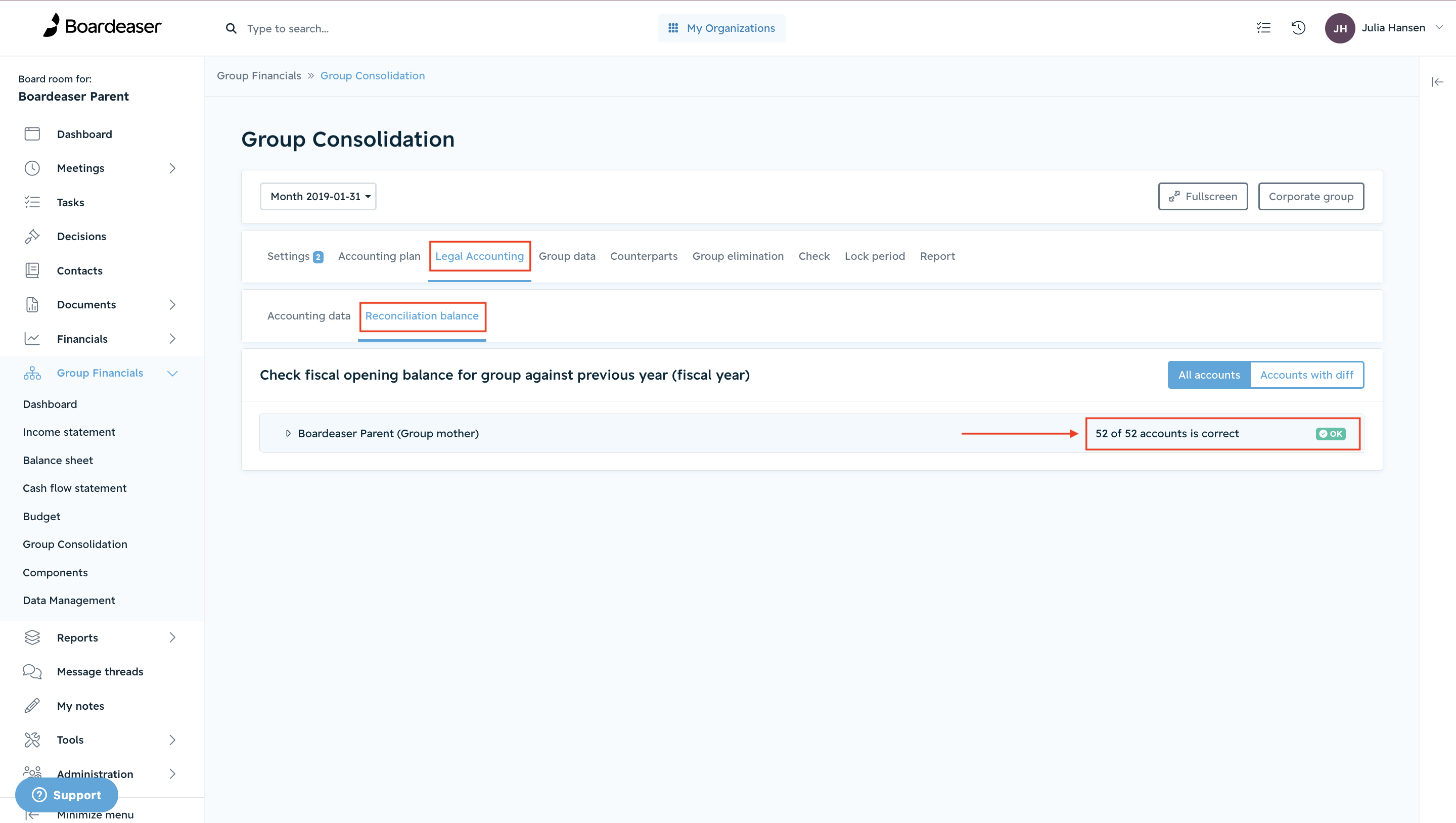Expand the Meetings submenu chevron
This screenshot has height=823, width=1456.
pos(172,168)
